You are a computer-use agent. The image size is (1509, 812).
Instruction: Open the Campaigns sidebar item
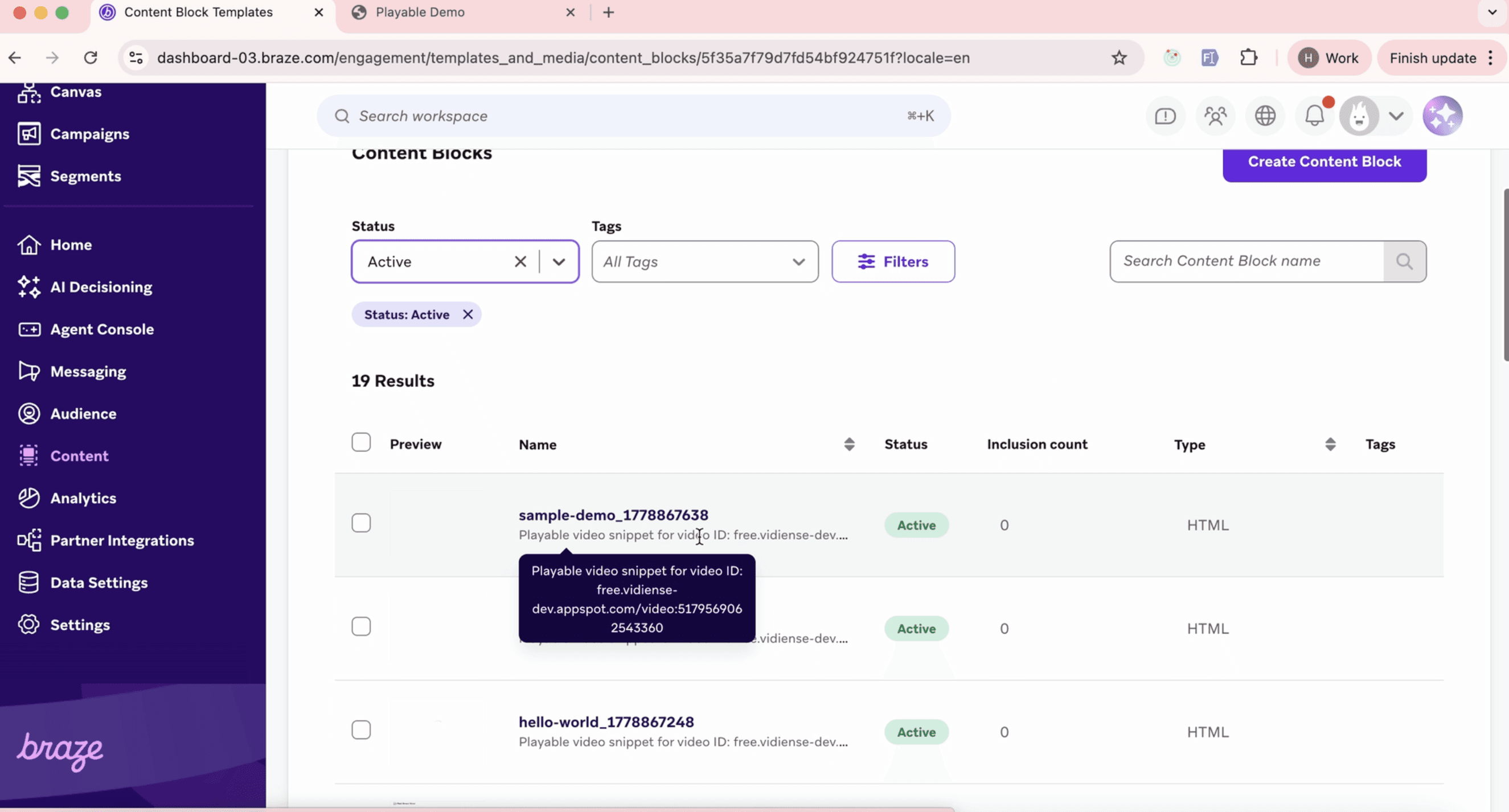(73, 134)
